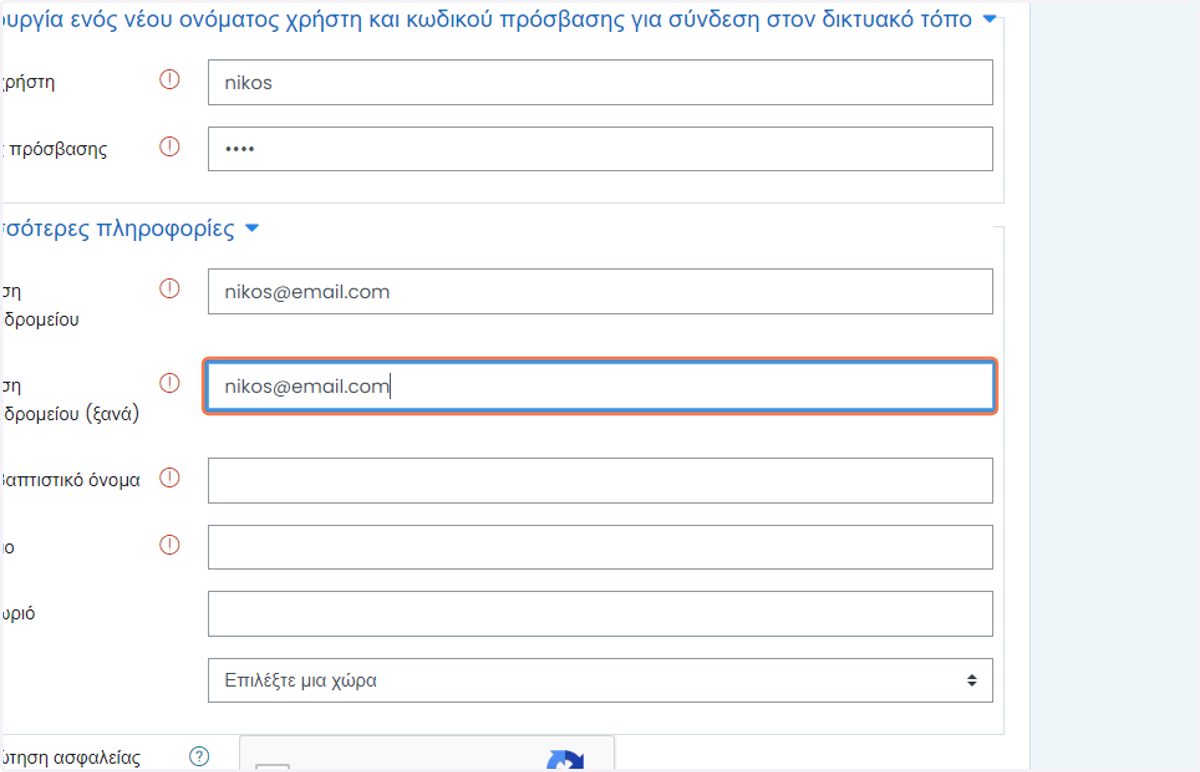The width and height of the screenshot is (1200, 772).
Task: Open help icon next to ερώτηση ασφαλείας
Action: [x=200, y=756]
